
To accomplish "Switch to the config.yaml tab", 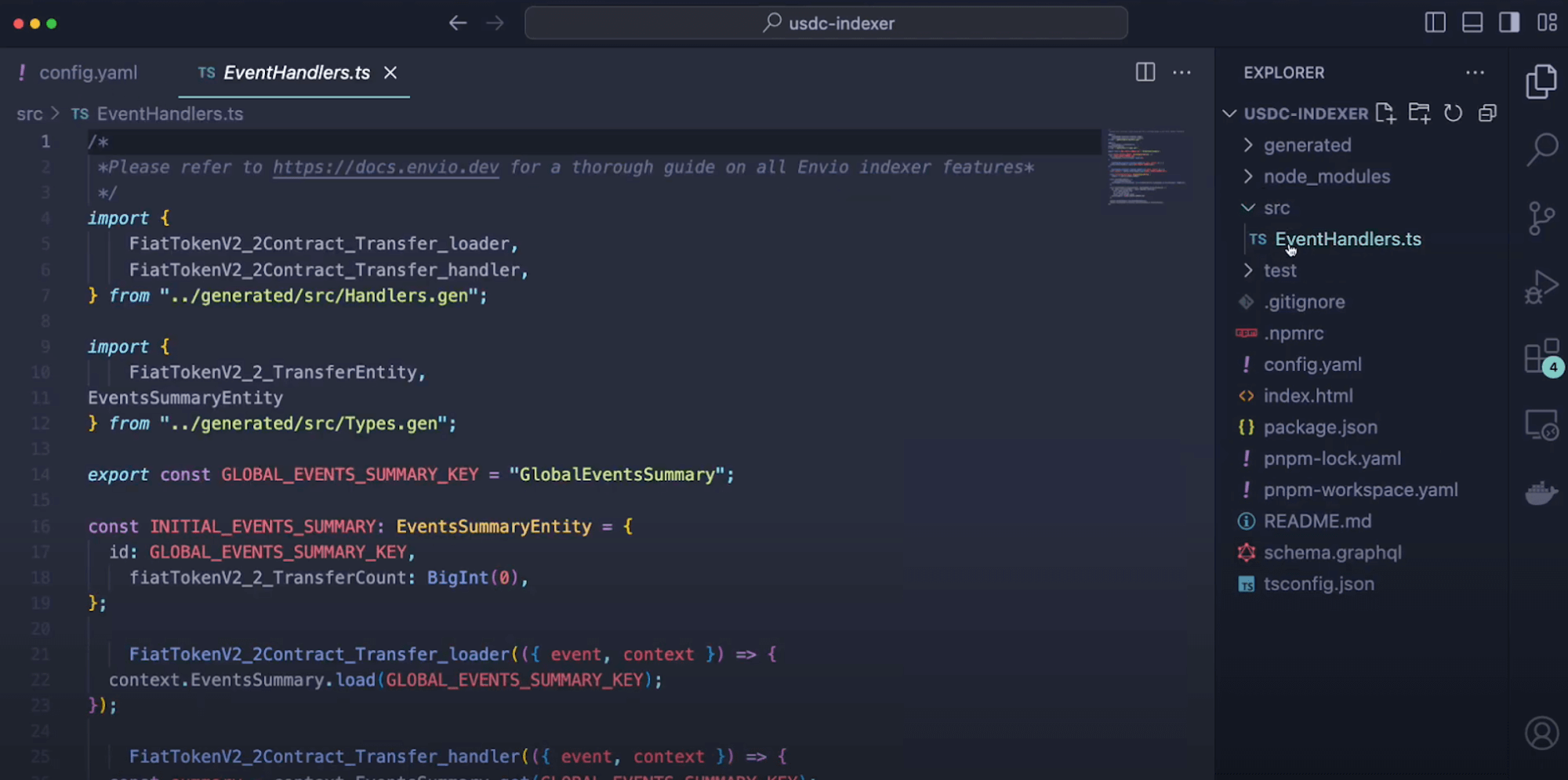I will coord(88,73).
